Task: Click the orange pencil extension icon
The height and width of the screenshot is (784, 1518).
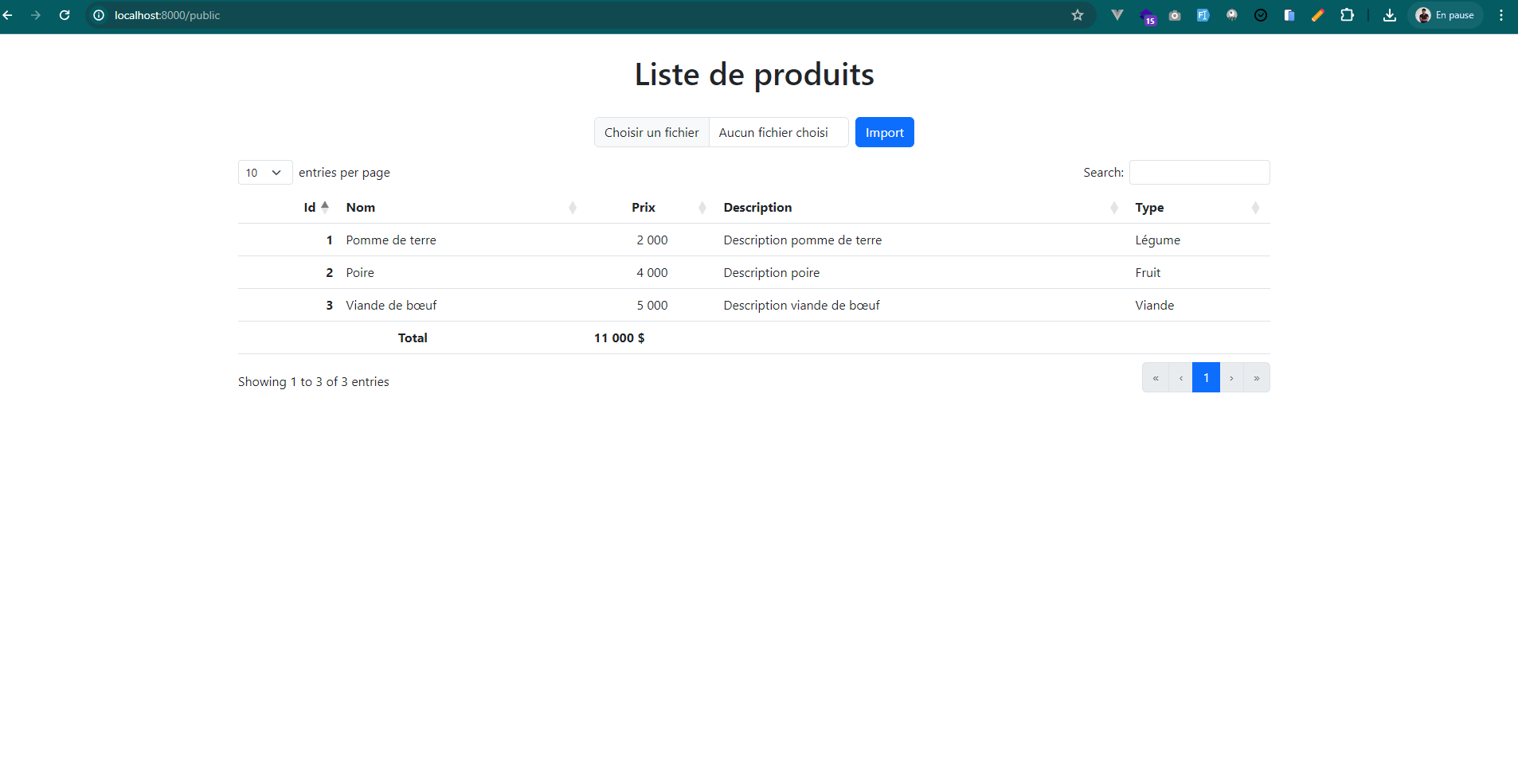Action: pyautogui.click(x=1318, y=15)
